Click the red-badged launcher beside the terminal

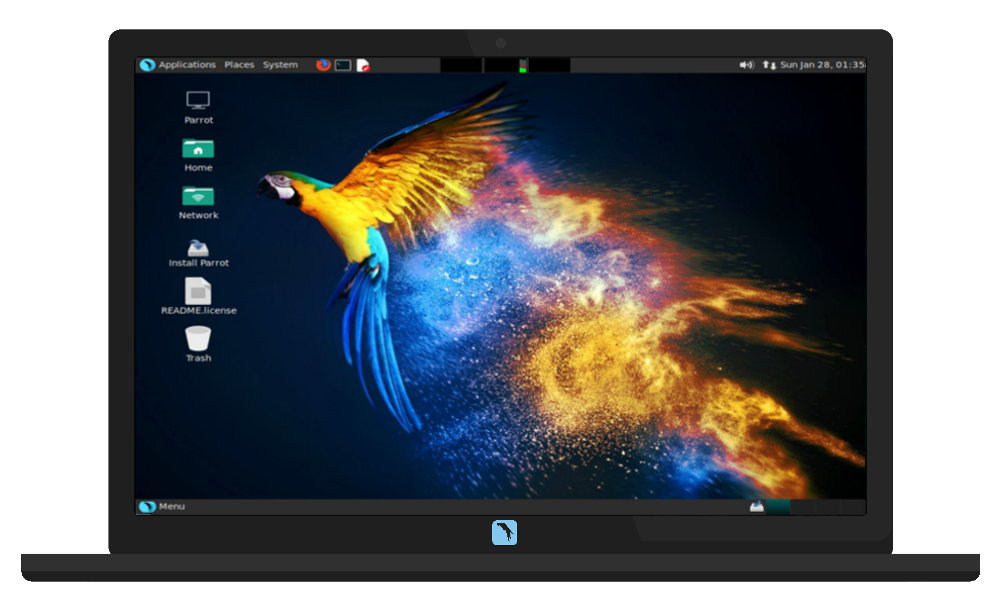(x=363, y=65)
